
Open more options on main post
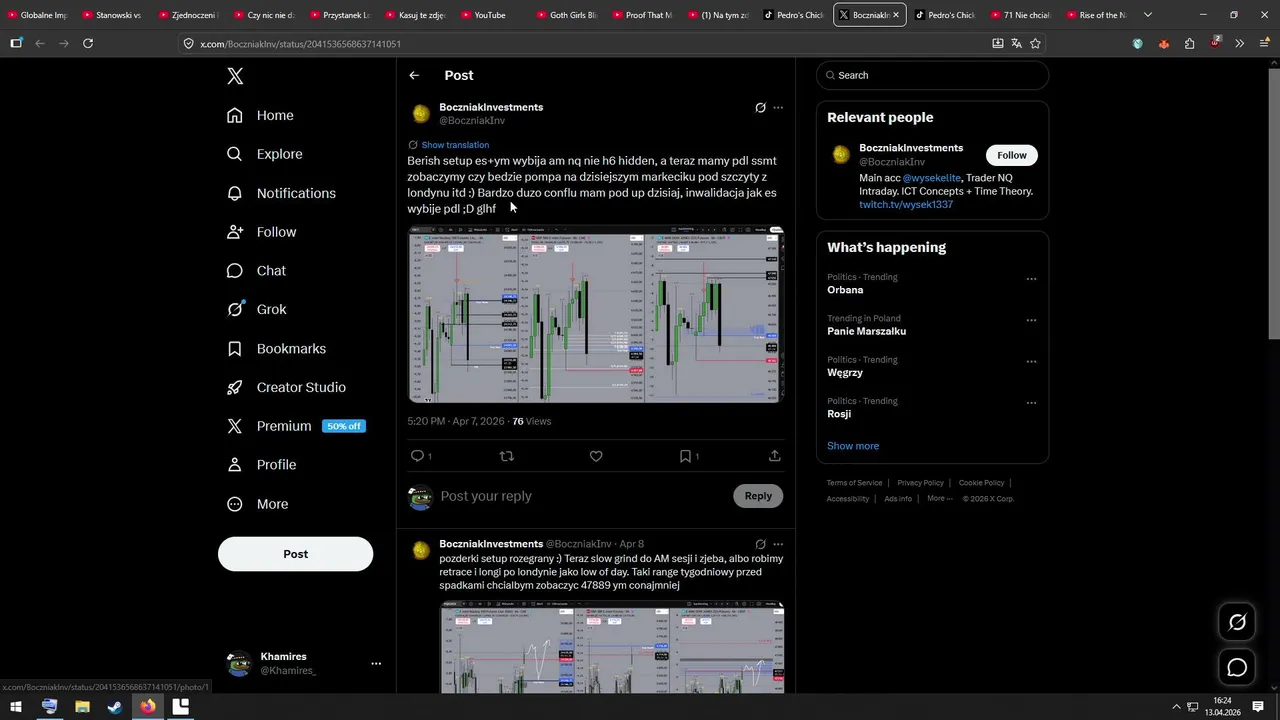point(778,108)
